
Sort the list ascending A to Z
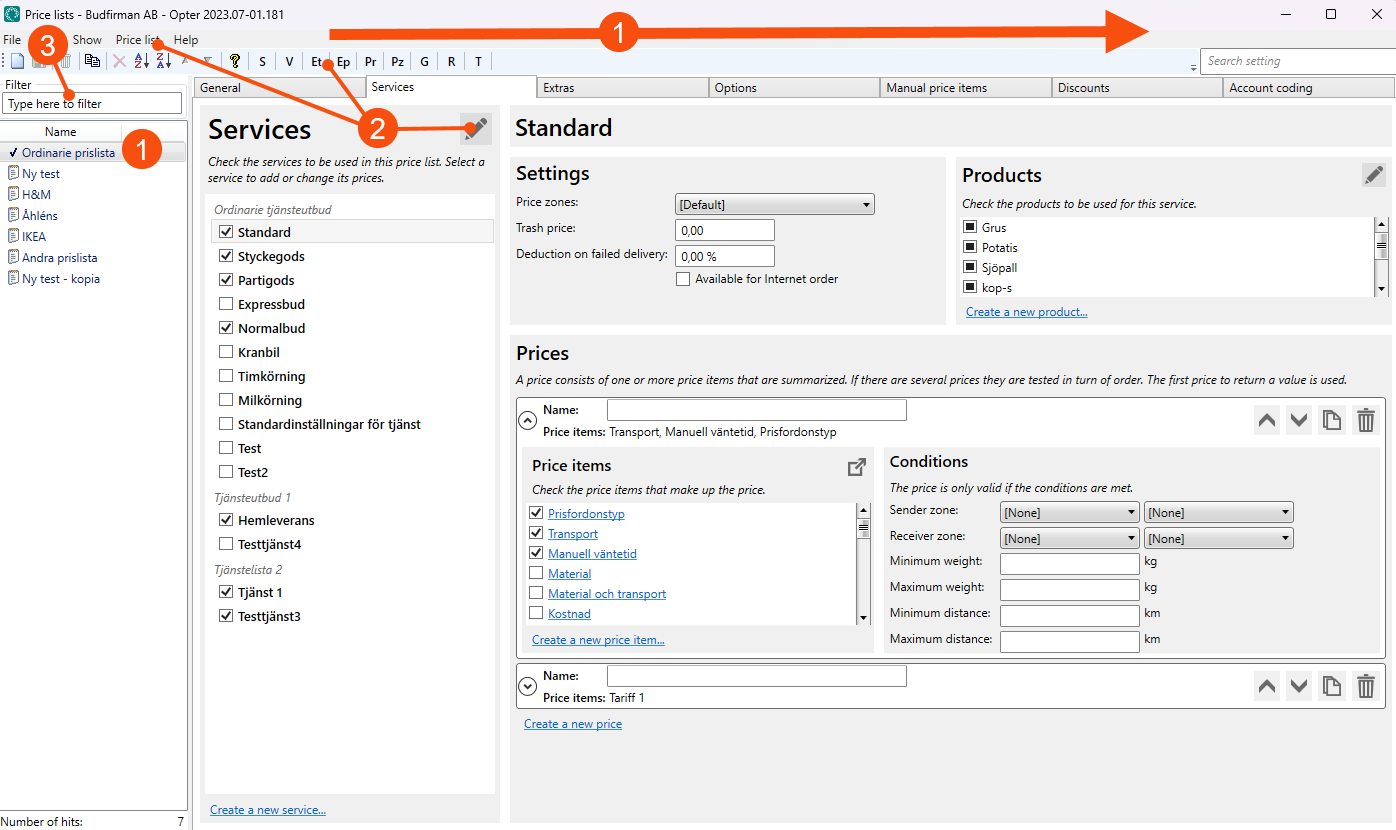tap(141, 61)
